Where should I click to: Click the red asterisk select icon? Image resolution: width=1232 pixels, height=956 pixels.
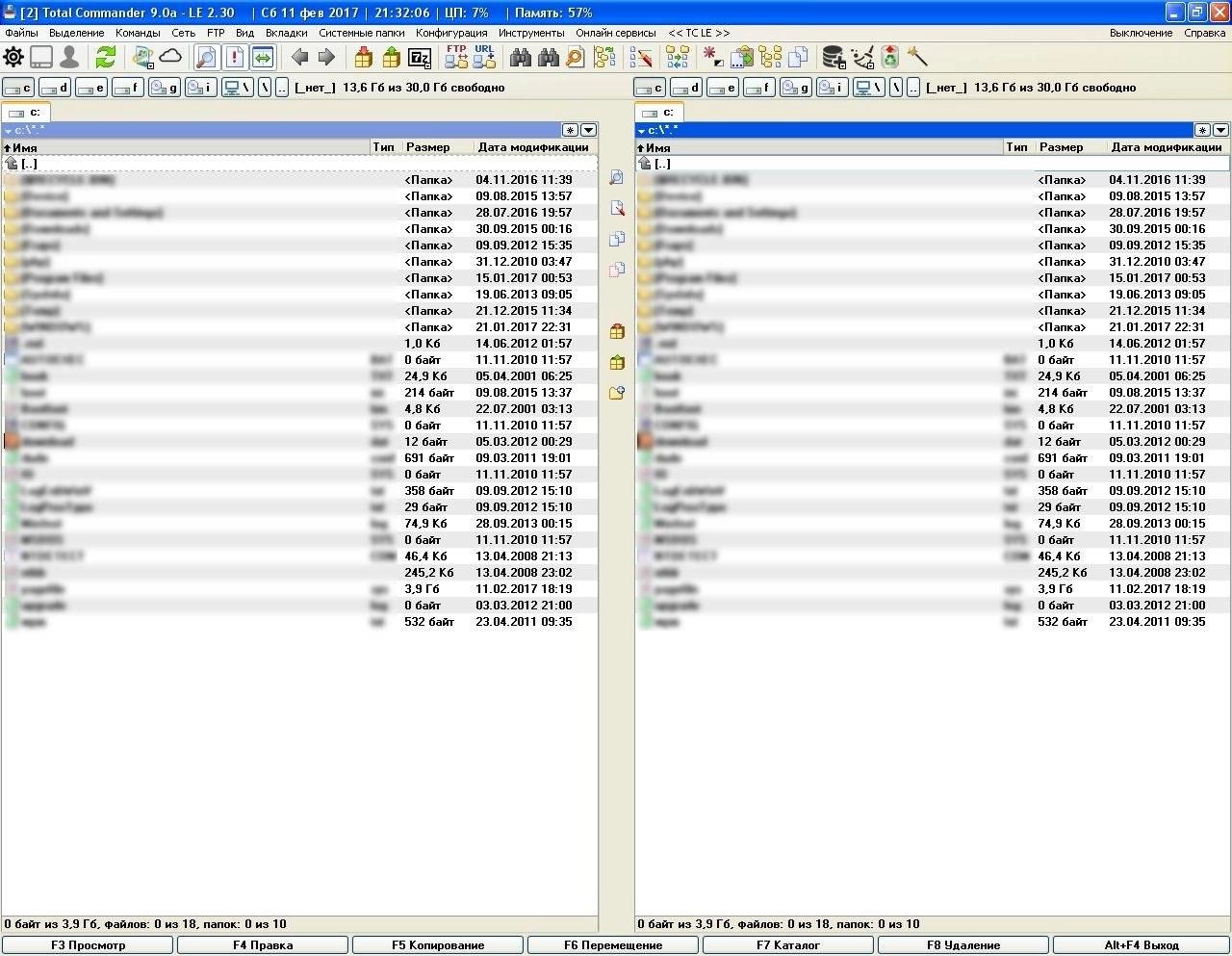point(713,57)
